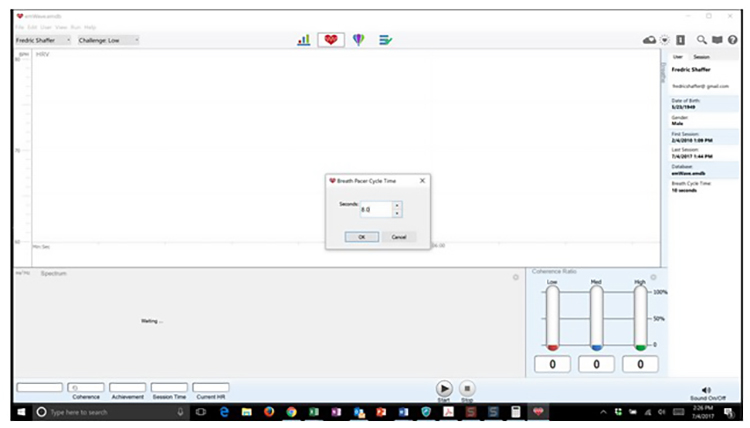
Task: Open the help question mark icon
Action: 732,40
